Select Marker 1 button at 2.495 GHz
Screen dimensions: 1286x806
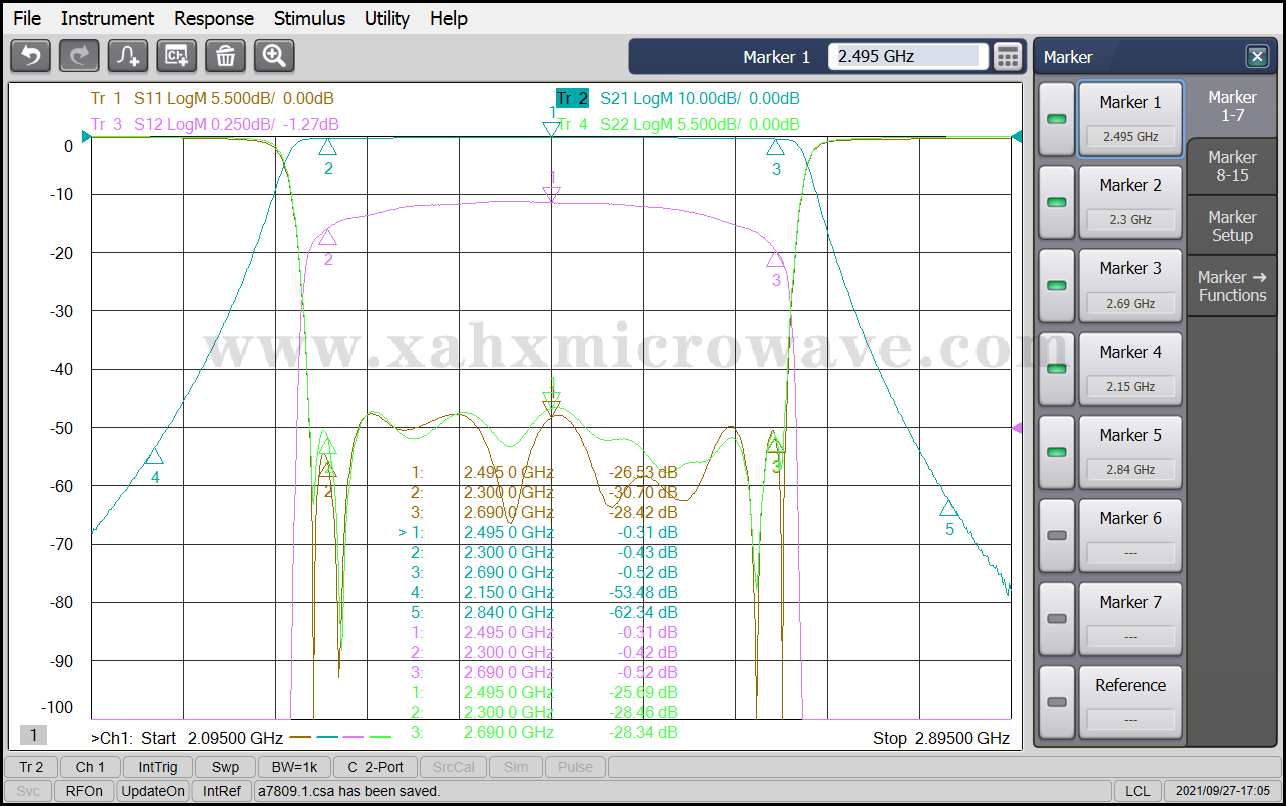1130,119
